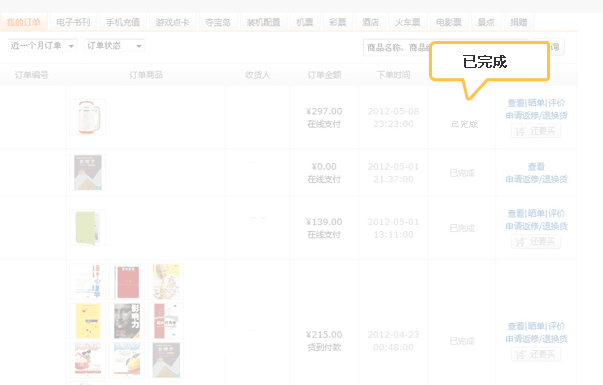Click 晒单 link in the ¥139.00 order
The image size is (603, 385).
[536, 213]
